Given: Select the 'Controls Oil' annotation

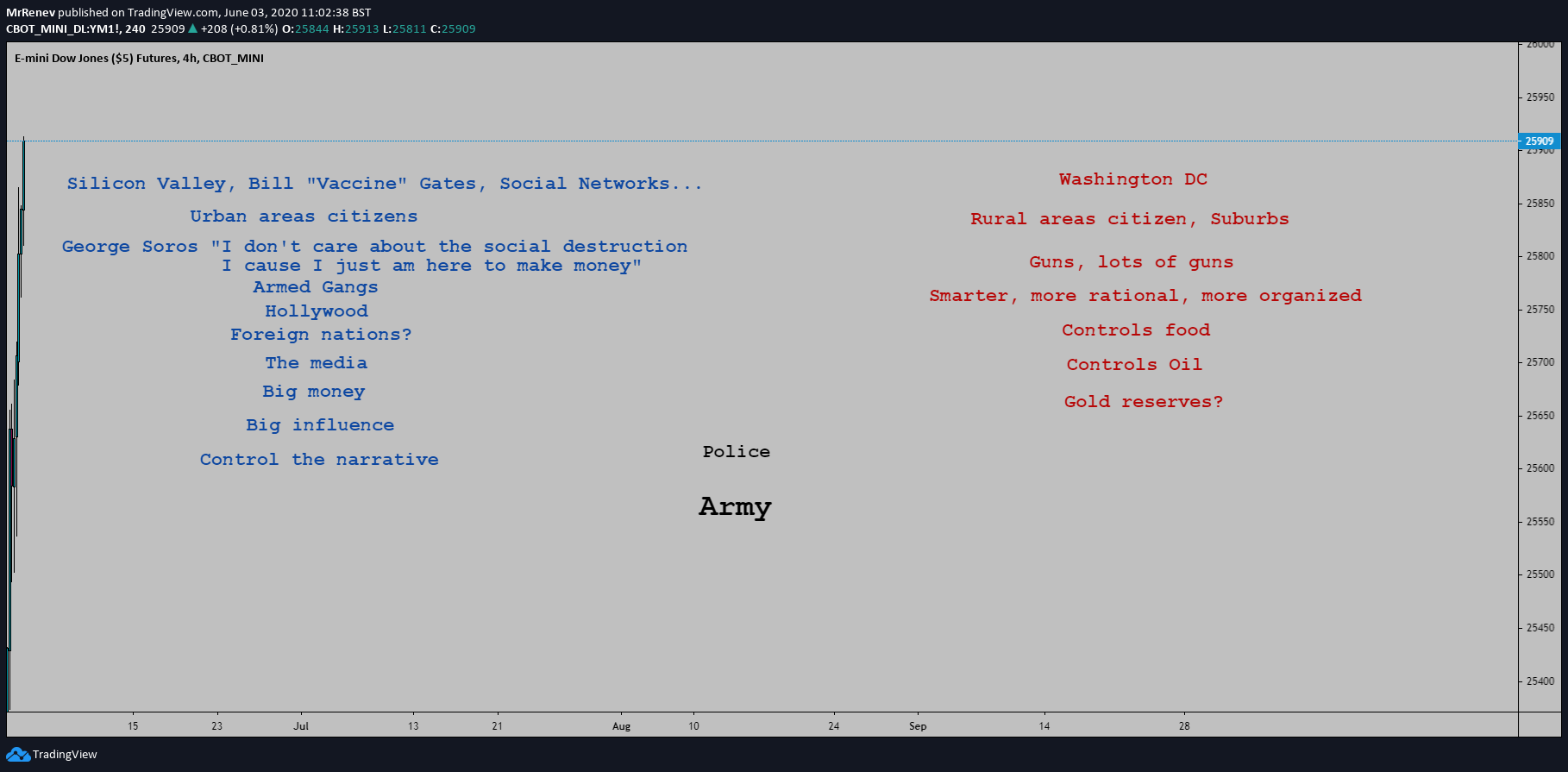Looking at the screenshot, I should [1134, 365].
